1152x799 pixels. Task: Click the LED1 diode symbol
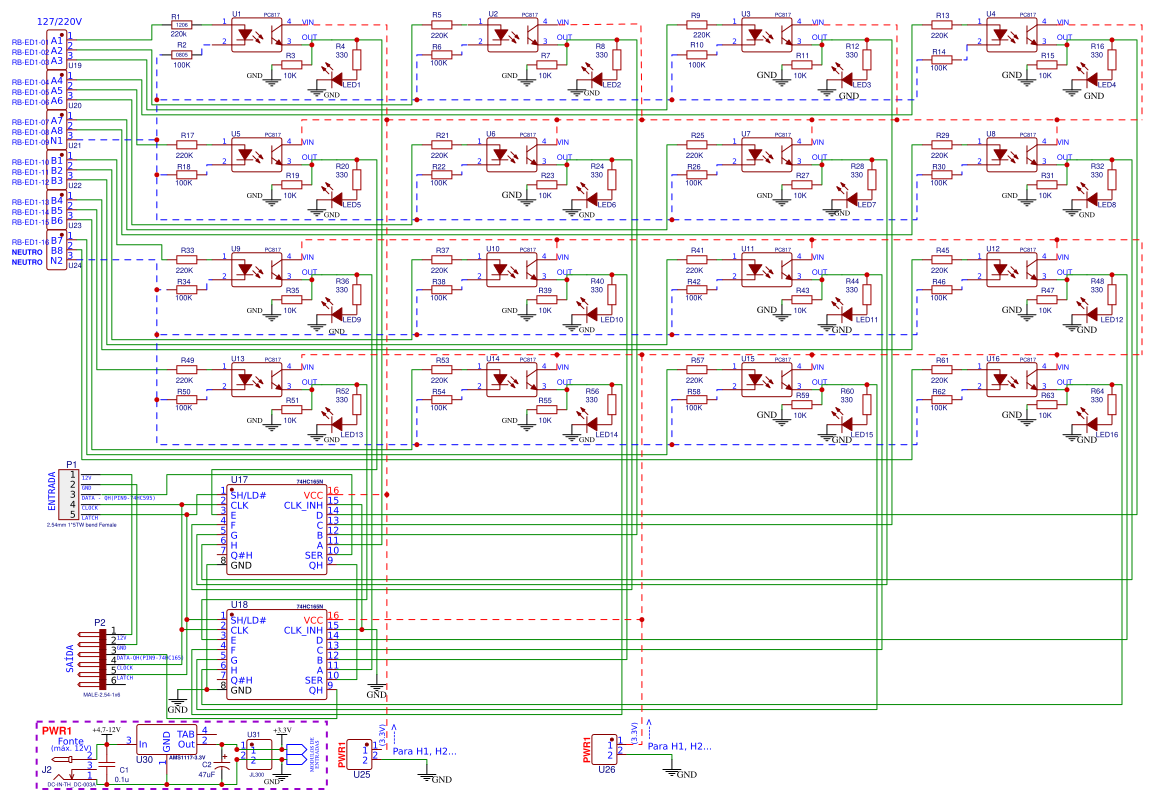point(336,79)
